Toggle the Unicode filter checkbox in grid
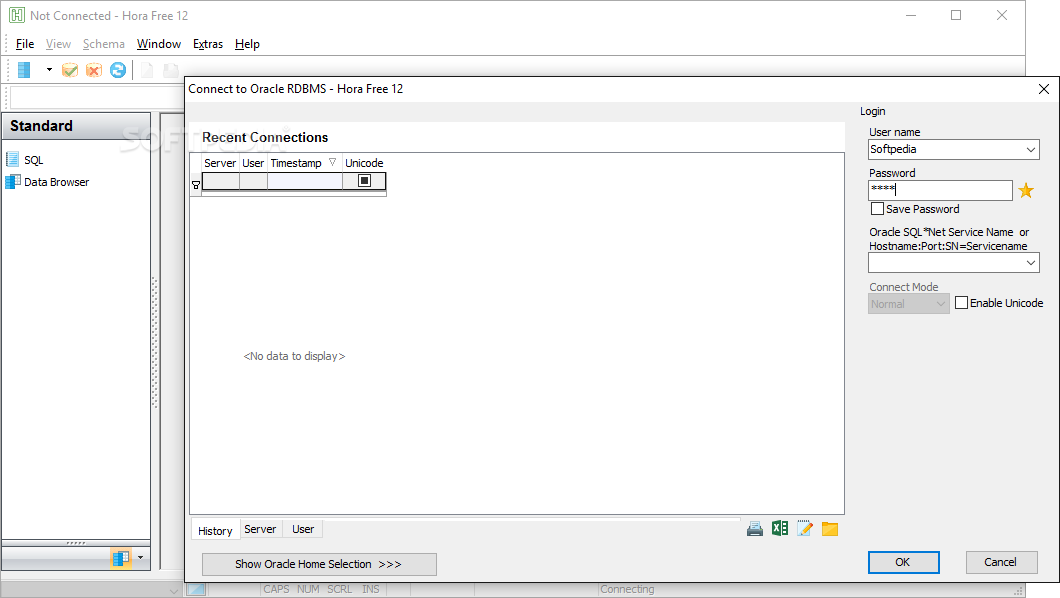 364,180
